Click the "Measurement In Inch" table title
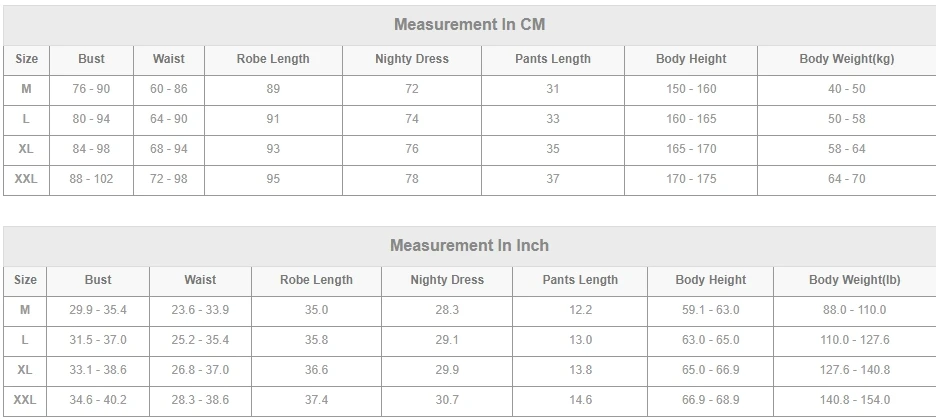 (x=469, y=246)
